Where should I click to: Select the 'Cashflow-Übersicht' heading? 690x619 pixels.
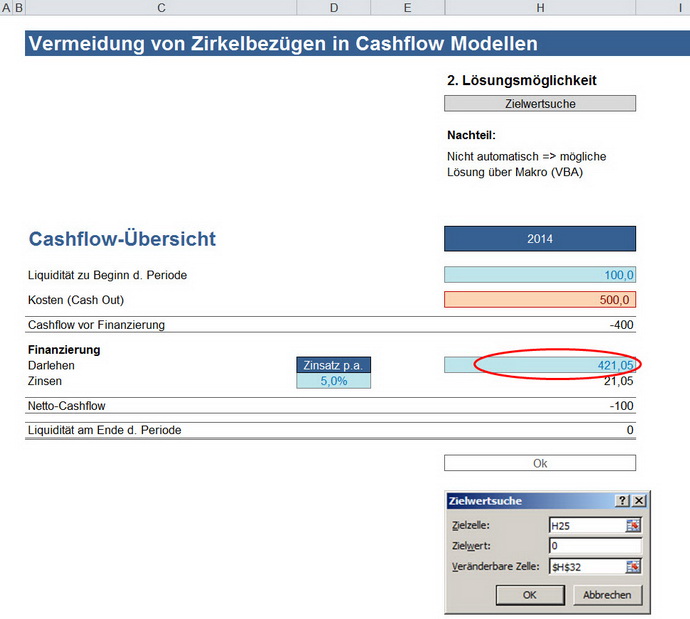pos(122,239)
